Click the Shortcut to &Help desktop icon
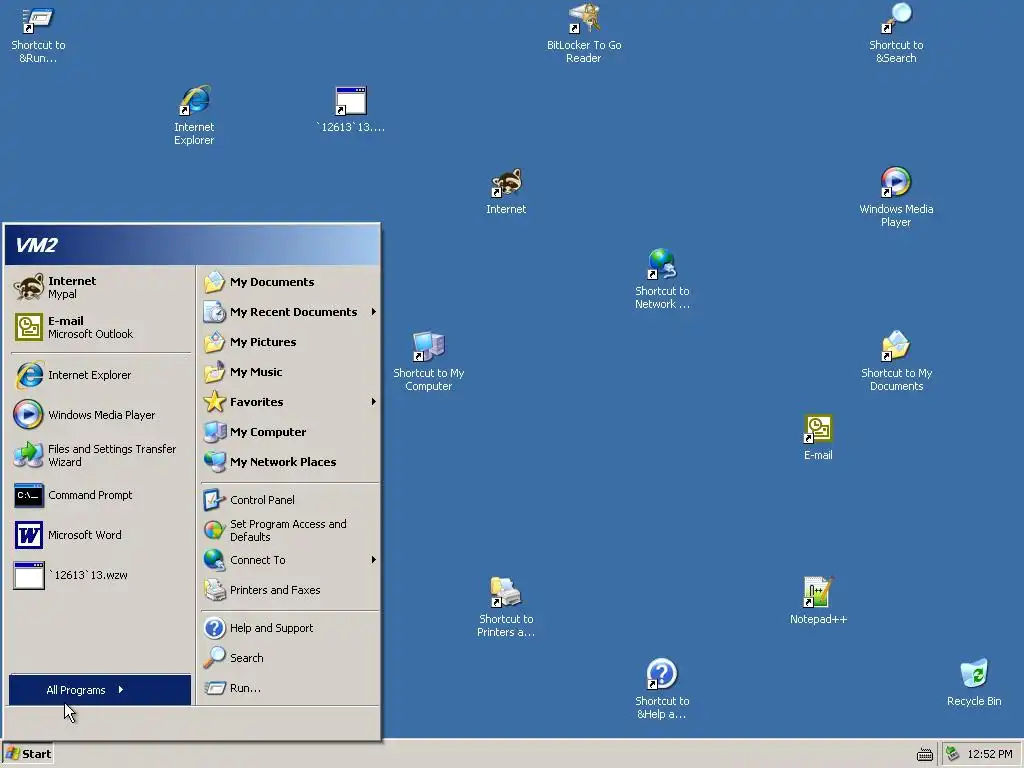Viewport: 1024px width, 768px height. [x=662, y=689]
